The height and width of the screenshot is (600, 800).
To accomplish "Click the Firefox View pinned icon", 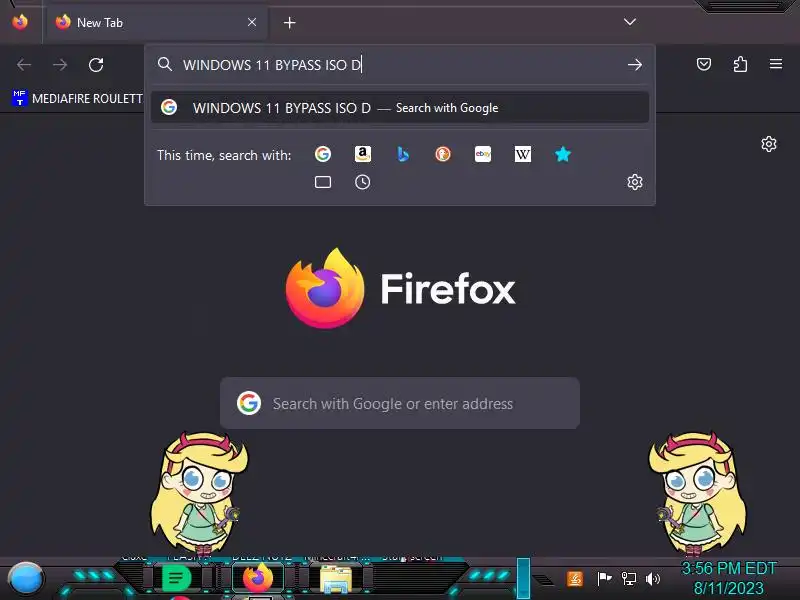I will (20, 22).
